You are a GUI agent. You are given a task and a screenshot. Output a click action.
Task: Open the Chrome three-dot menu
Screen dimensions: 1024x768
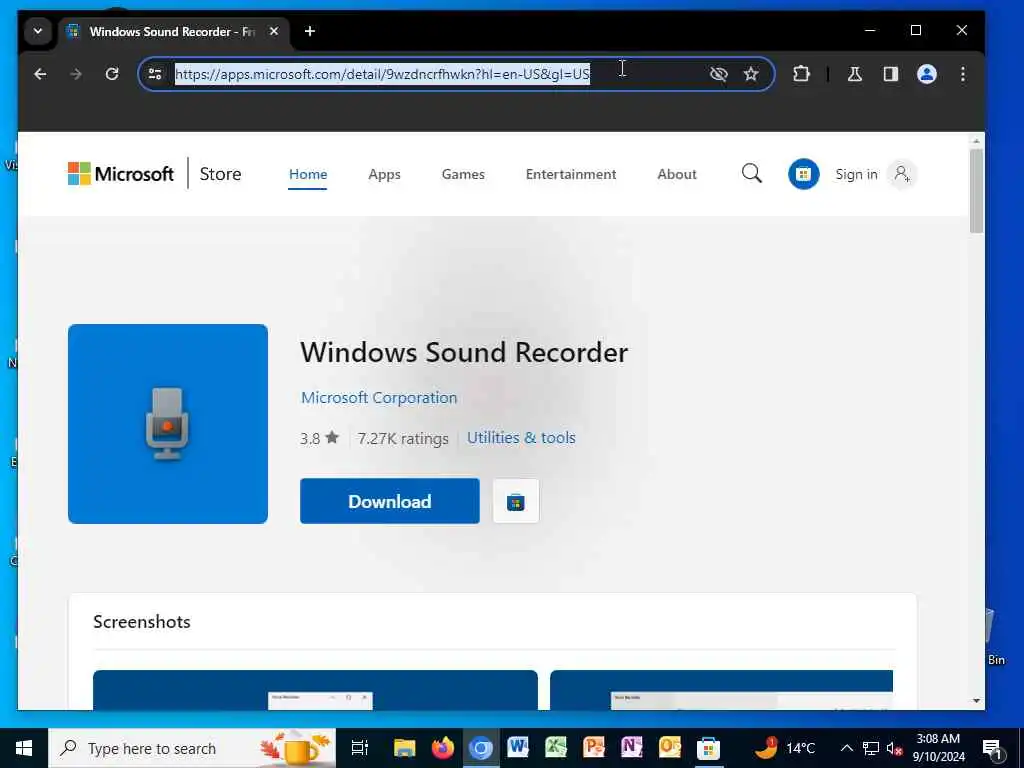point(963,74)
